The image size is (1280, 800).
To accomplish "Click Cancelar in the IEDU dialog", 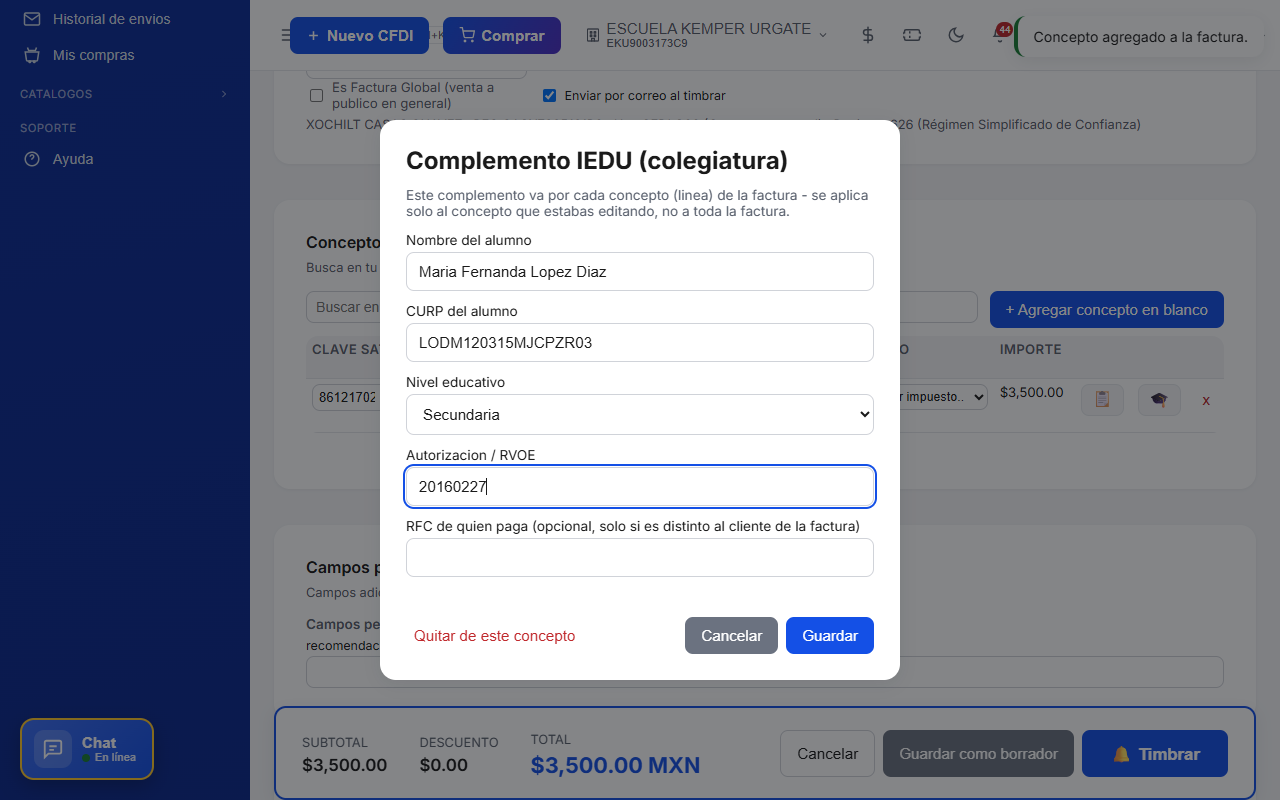I will coord(731,636).
